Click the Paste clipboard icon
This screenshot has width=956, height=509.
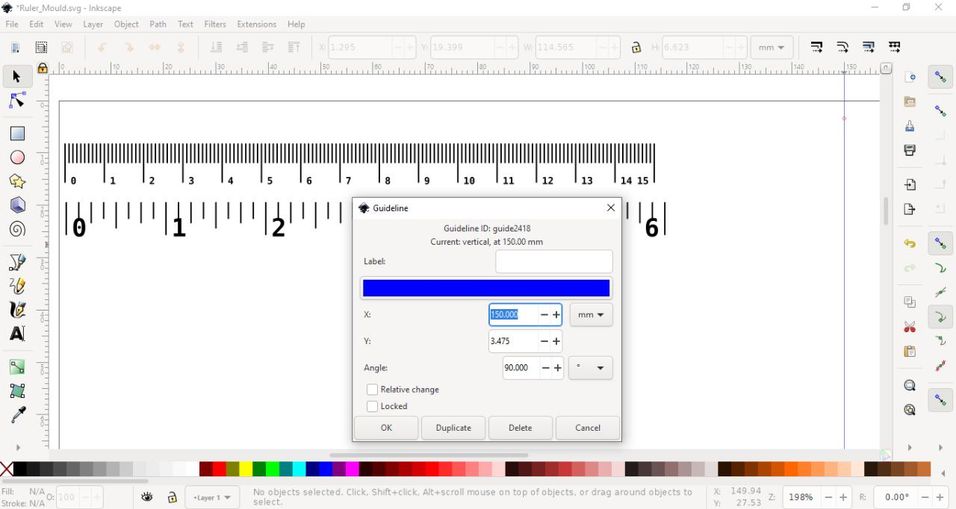coord(910,351)
